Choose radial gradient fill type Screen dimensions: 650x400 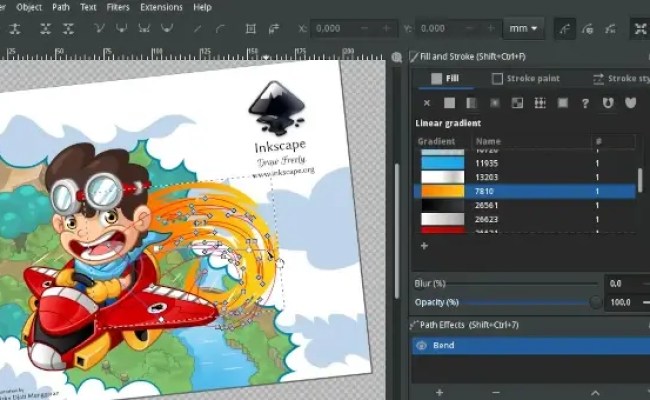click(x=495, y=103)
